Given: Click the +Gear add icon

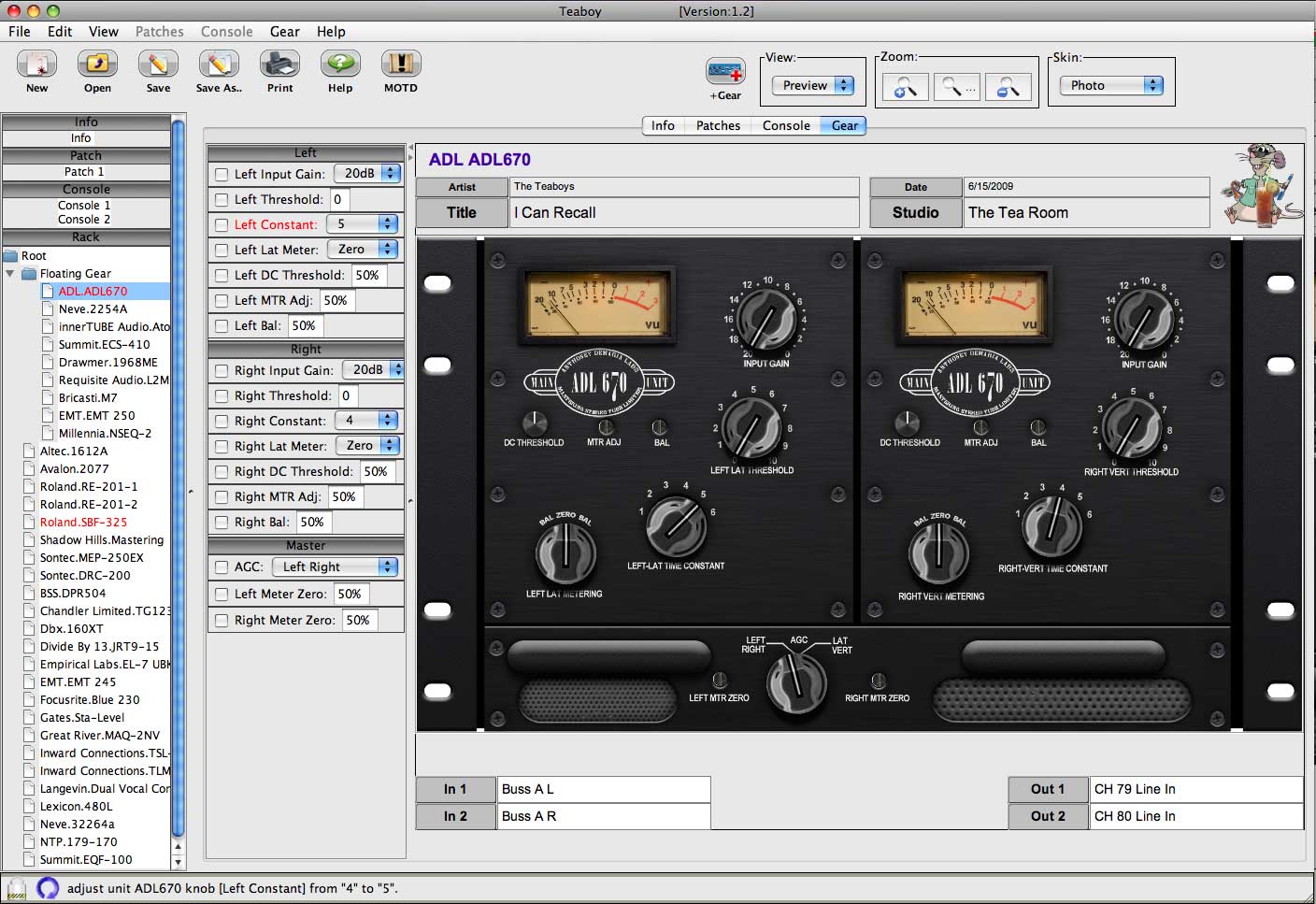Looking at the screenshot, I should (x=725, y=71).
